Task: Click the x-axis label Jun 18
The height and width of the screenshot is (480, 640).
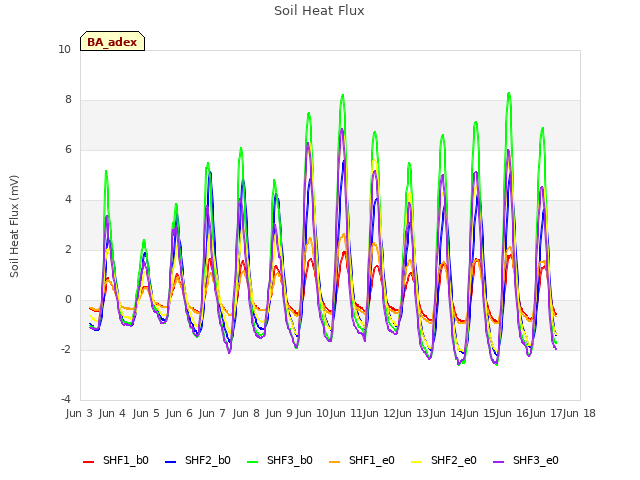Action: (x=579, y=413)
